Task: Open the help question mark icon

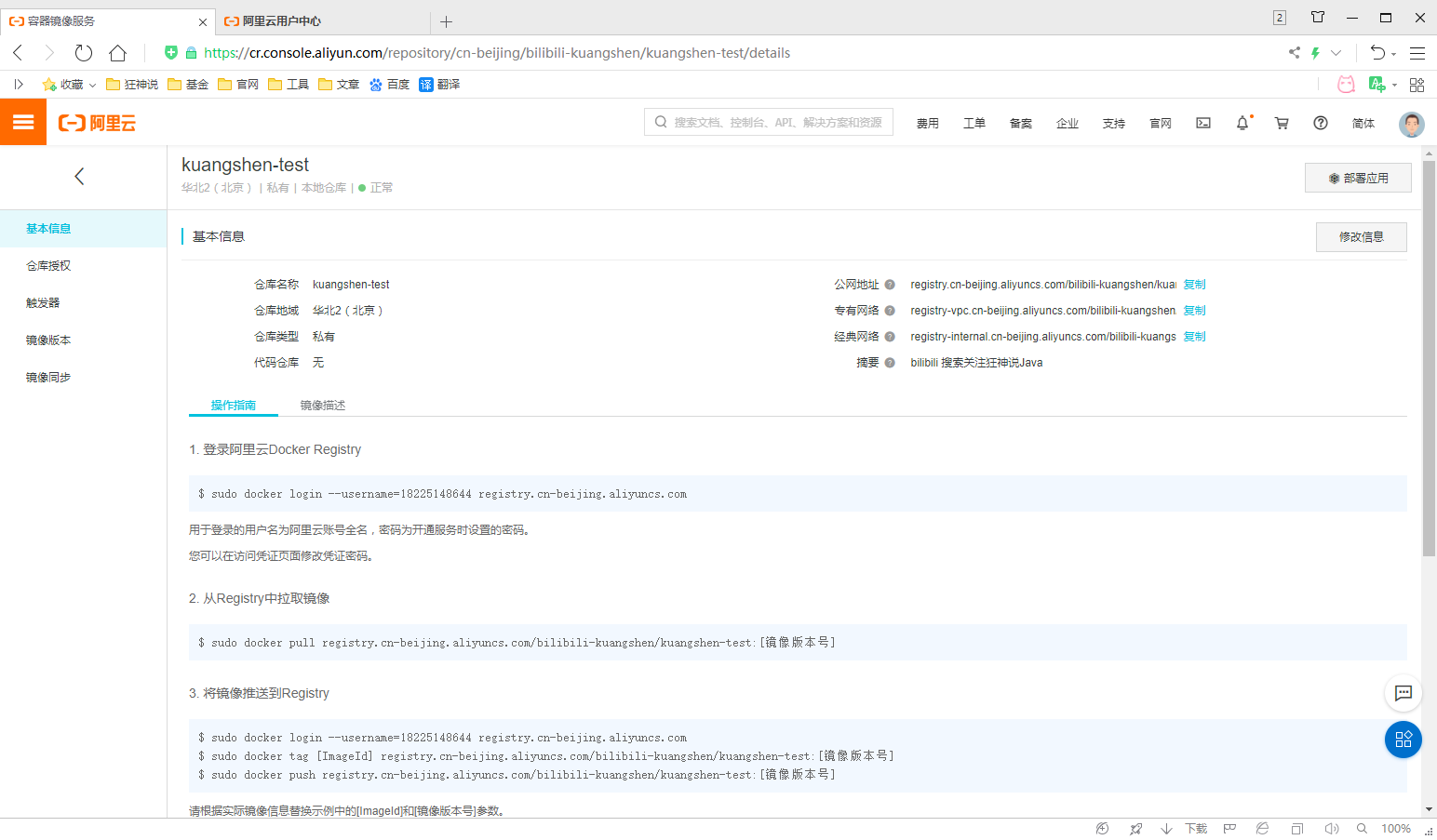Action: 1320,122
